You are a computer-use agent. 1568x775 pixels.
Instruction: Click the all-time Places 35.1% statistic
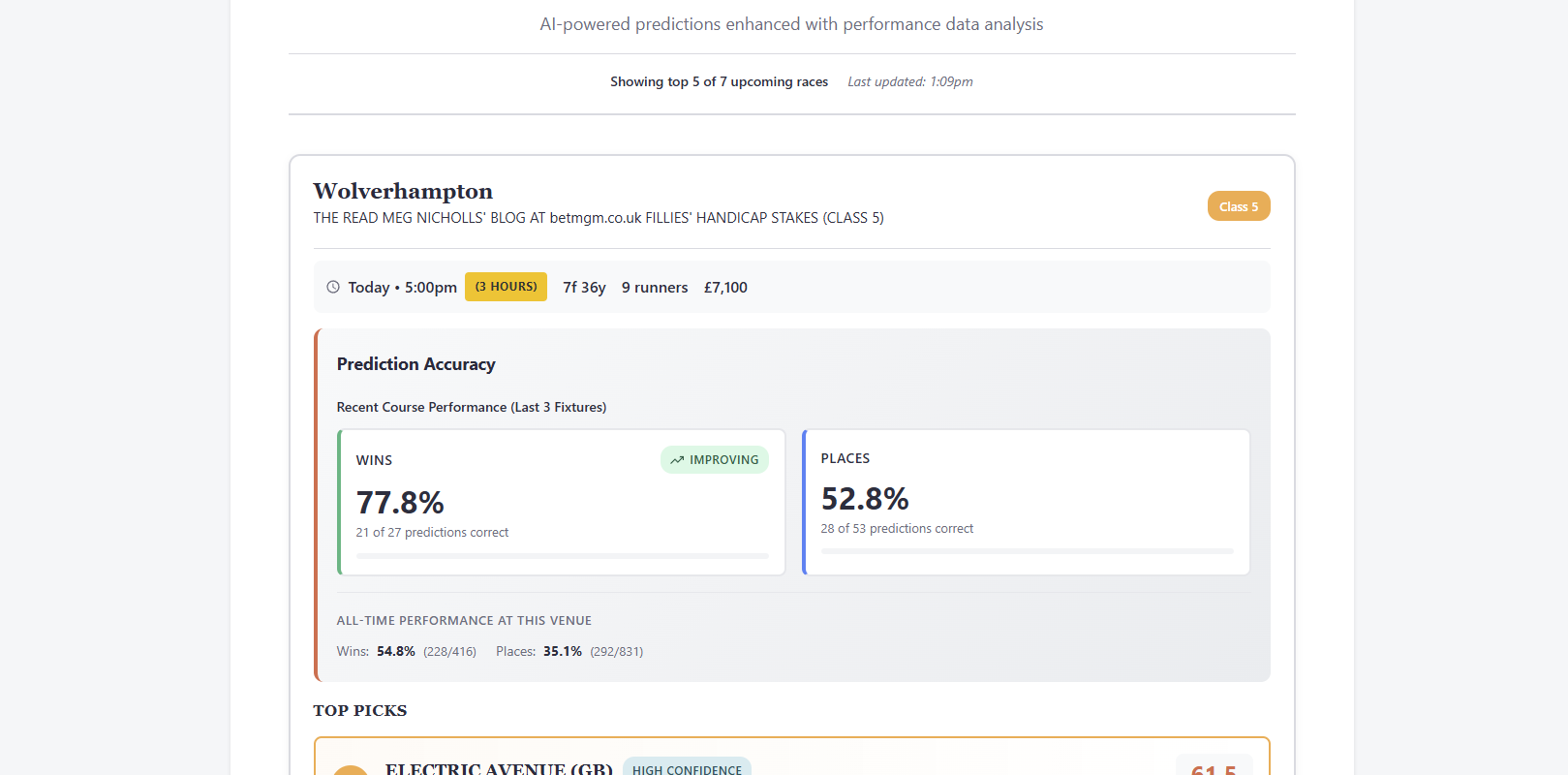pos(563,652)
